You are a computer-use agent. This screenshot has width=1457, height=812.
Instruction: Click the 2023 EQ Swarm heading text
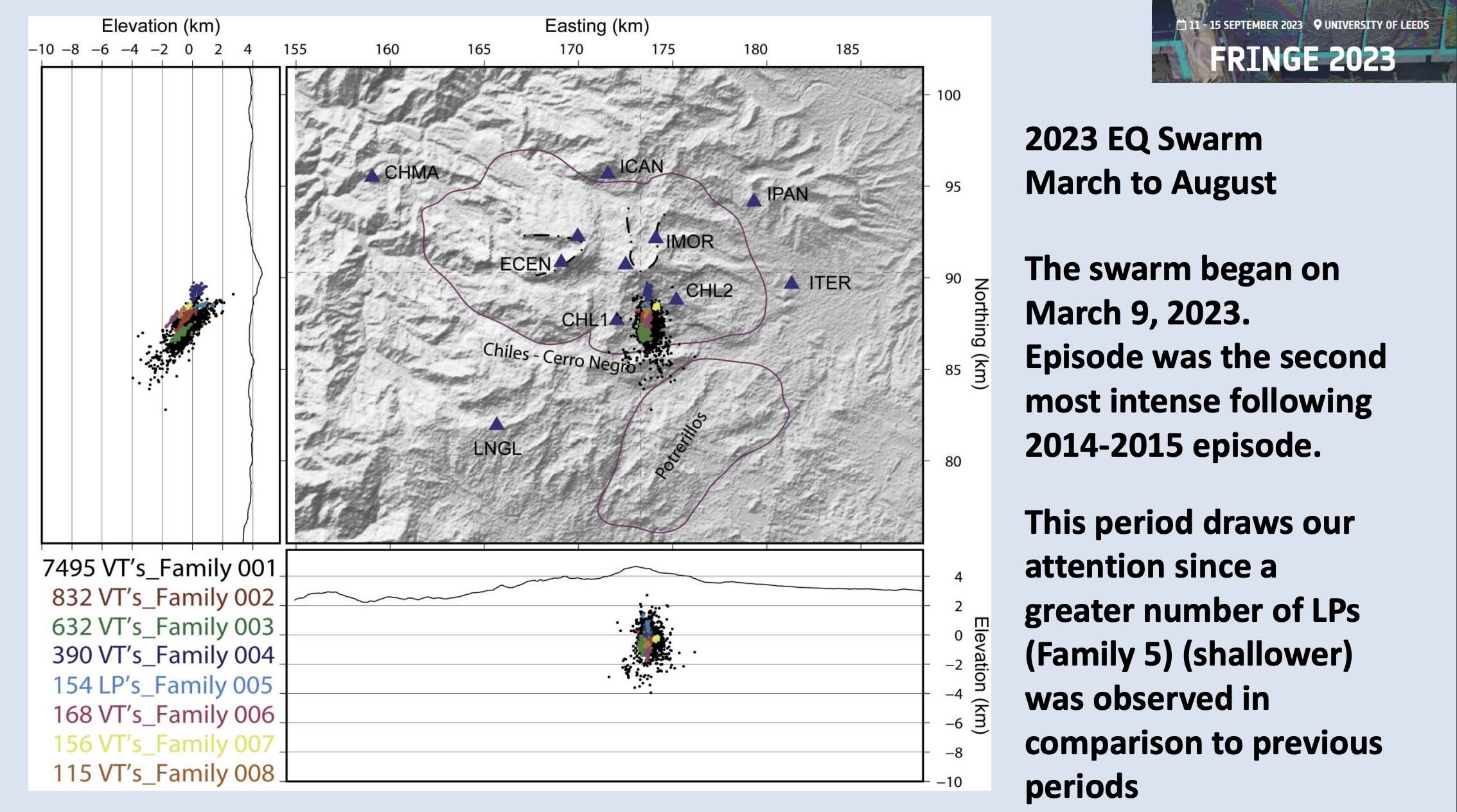tap(1143, 139)
